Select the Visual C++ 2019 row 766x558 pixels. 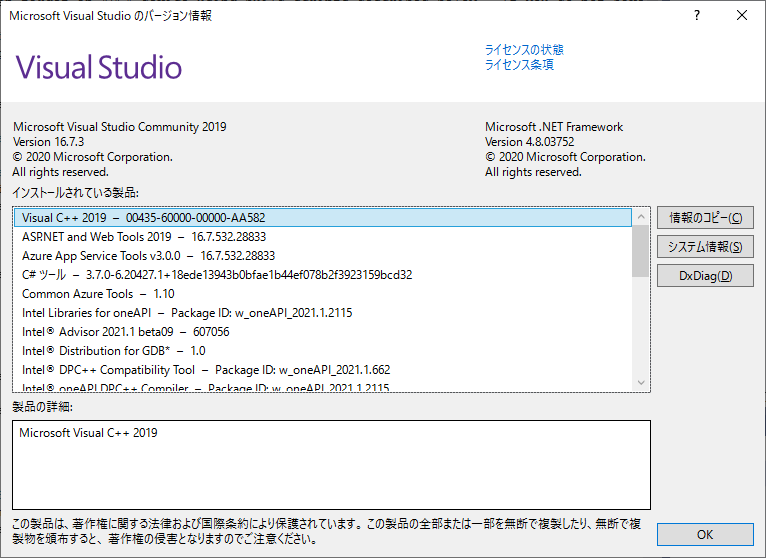(323, 217)
